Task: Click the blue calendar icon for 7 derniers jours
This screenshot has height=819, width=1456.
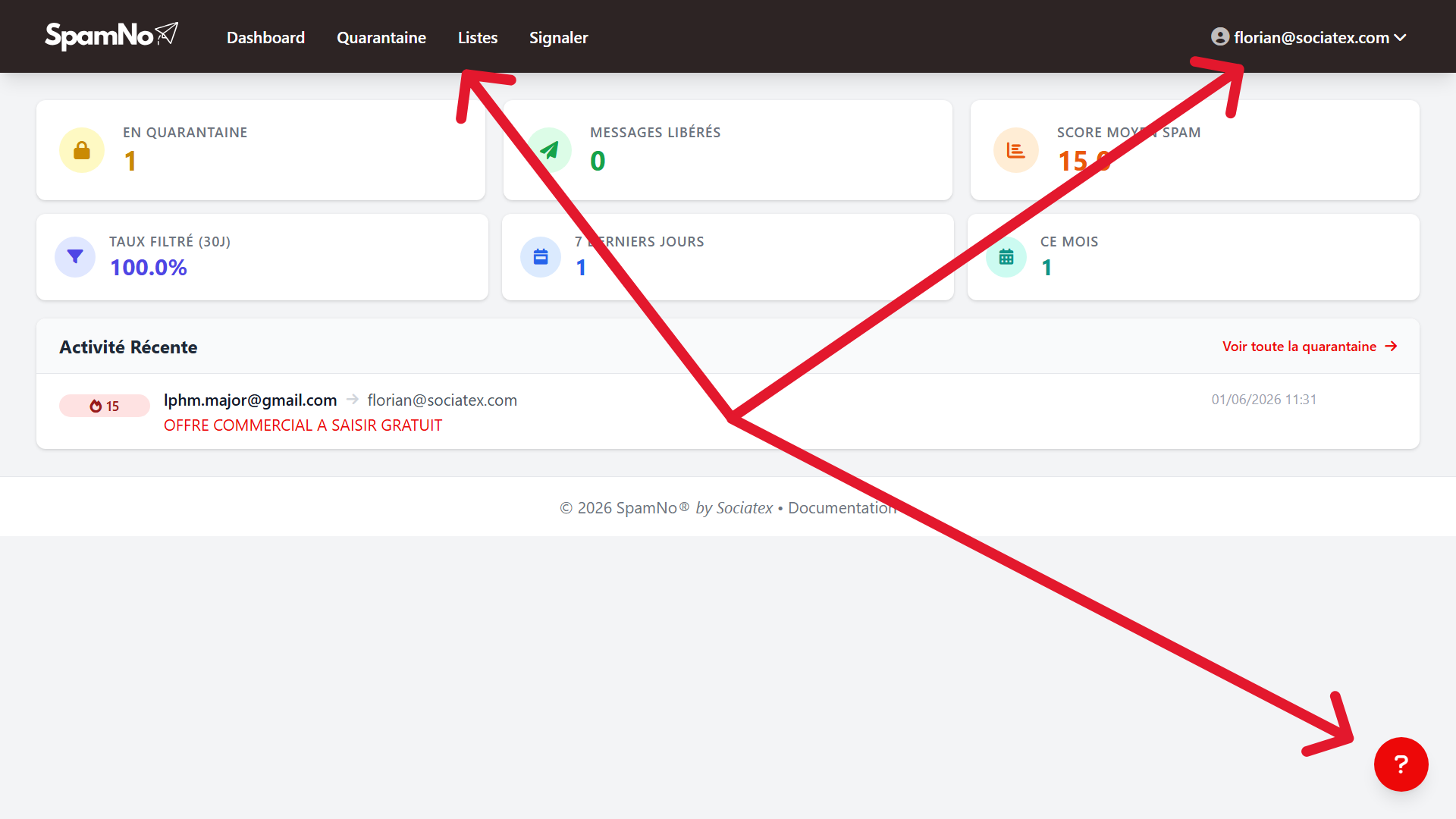Action: pyautogui.click(x=541, y=257)
